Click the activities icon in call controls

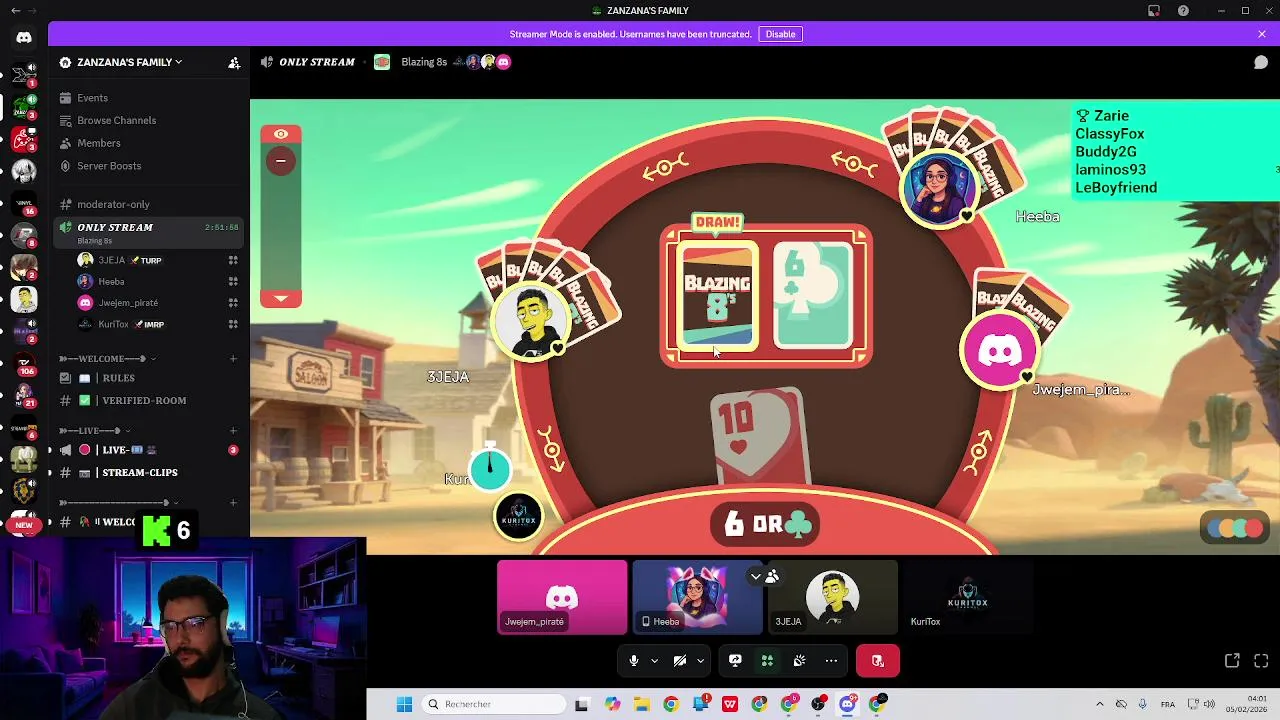[767, 661]
